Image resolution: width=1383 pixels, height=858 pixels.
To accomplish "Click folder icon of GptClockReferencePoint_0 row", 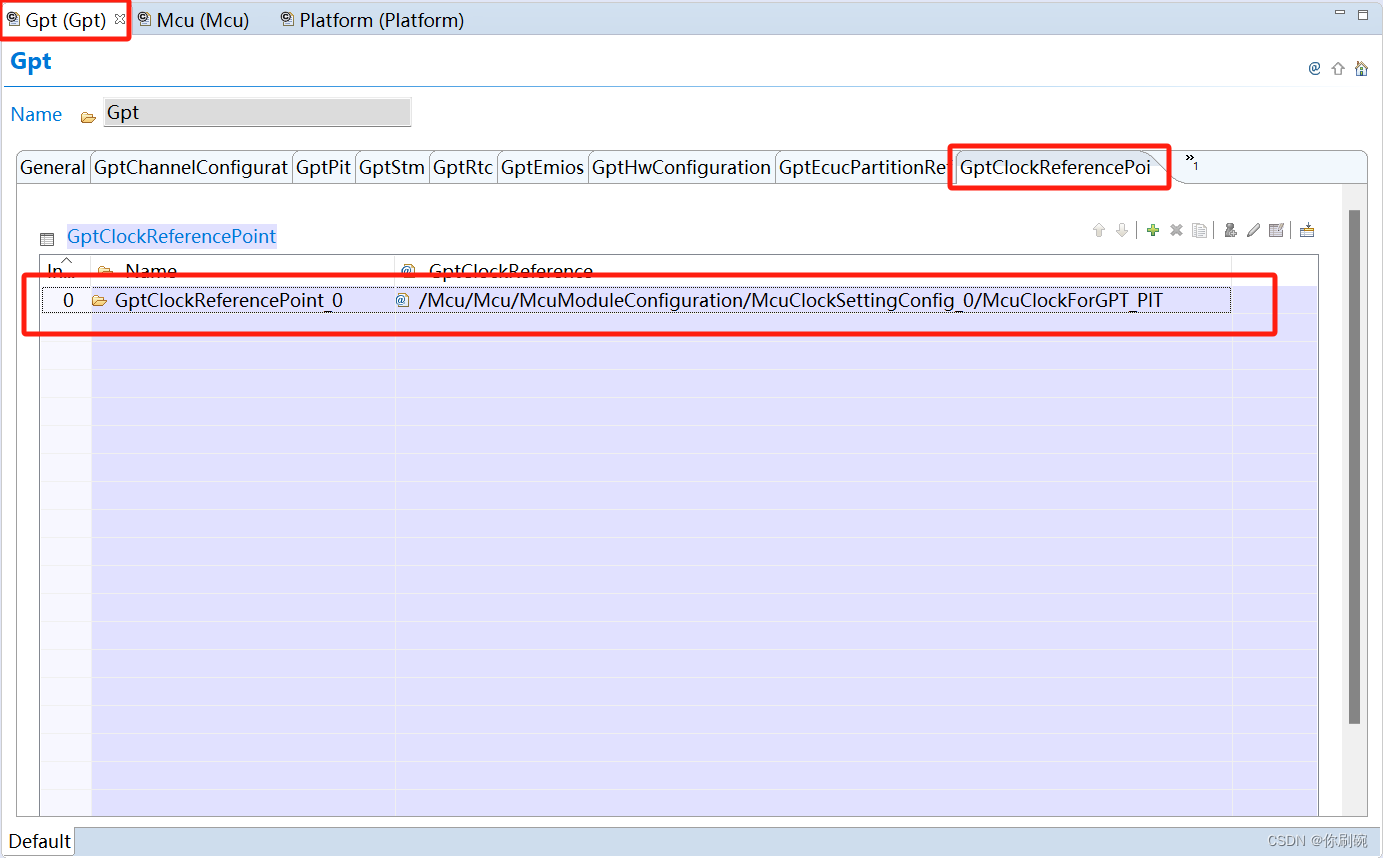I will [x=99, y=300].
